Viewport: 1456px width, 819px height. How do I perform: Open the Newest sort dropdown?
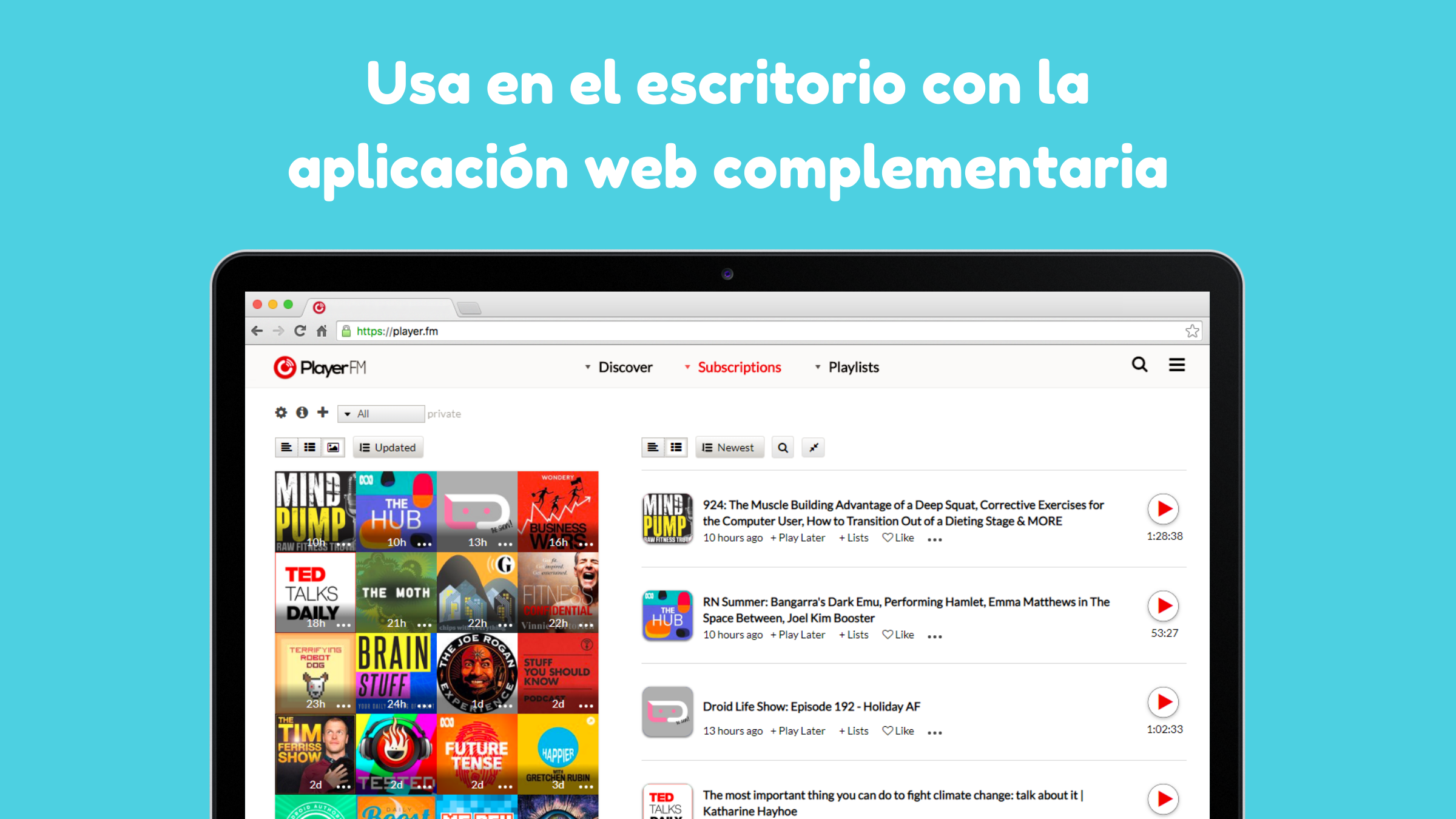pyautogui.click(x=729, y=448)
